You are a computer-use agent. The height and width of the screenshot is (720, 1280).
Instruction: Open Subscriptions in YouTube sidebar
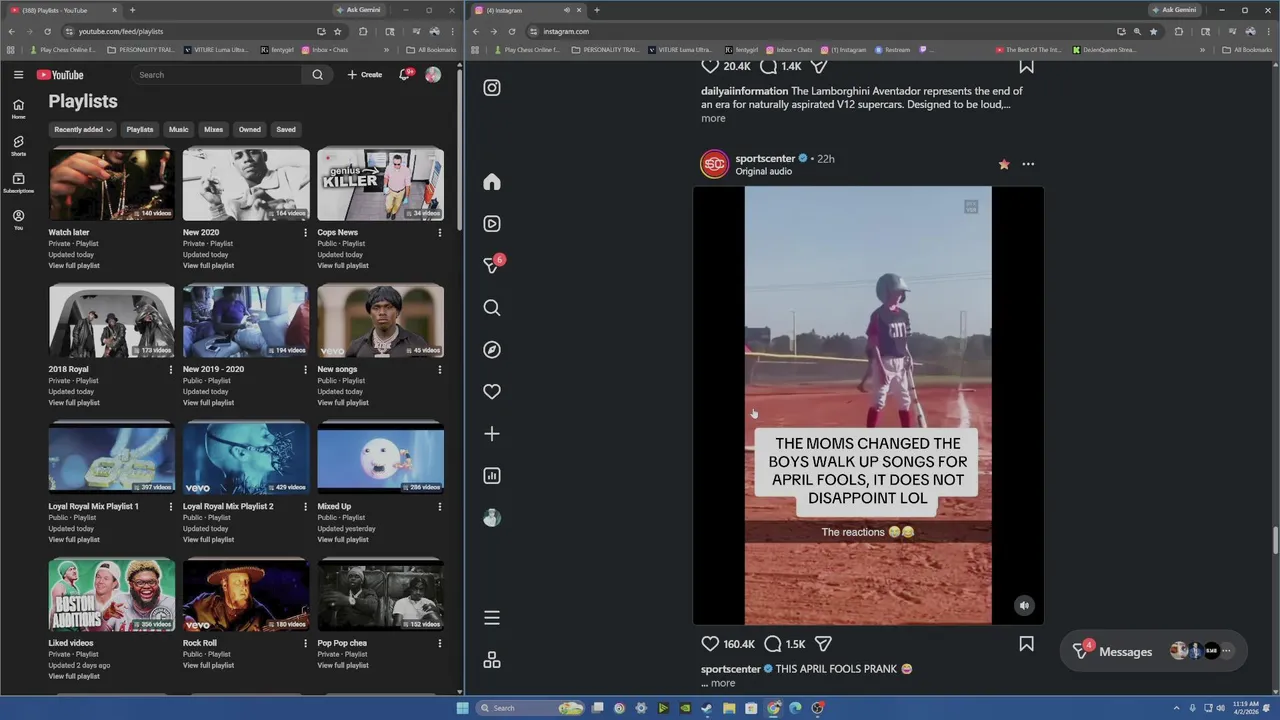coord(18,183)
